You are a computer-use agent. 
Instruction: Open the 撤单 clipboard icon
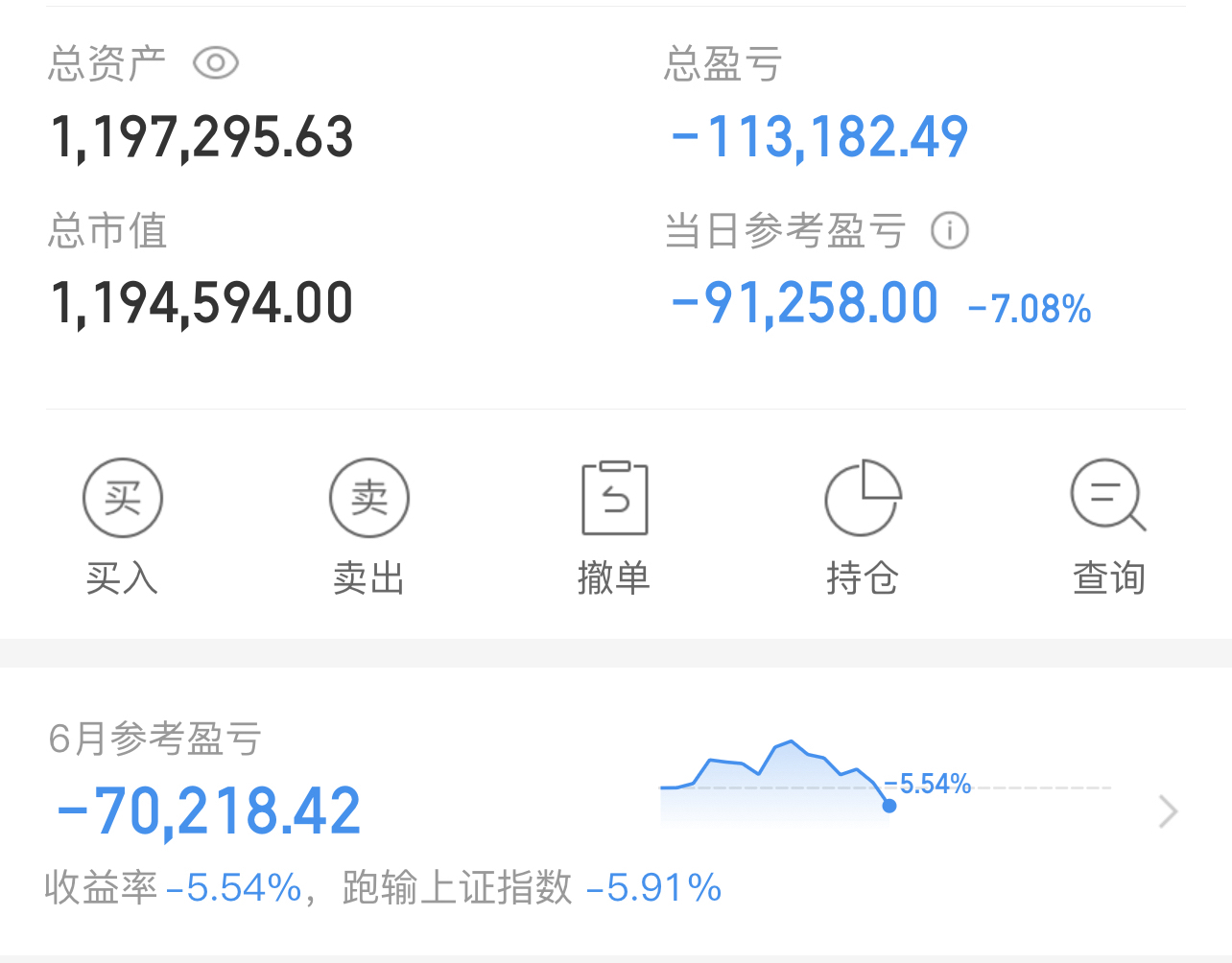point(615,498)
